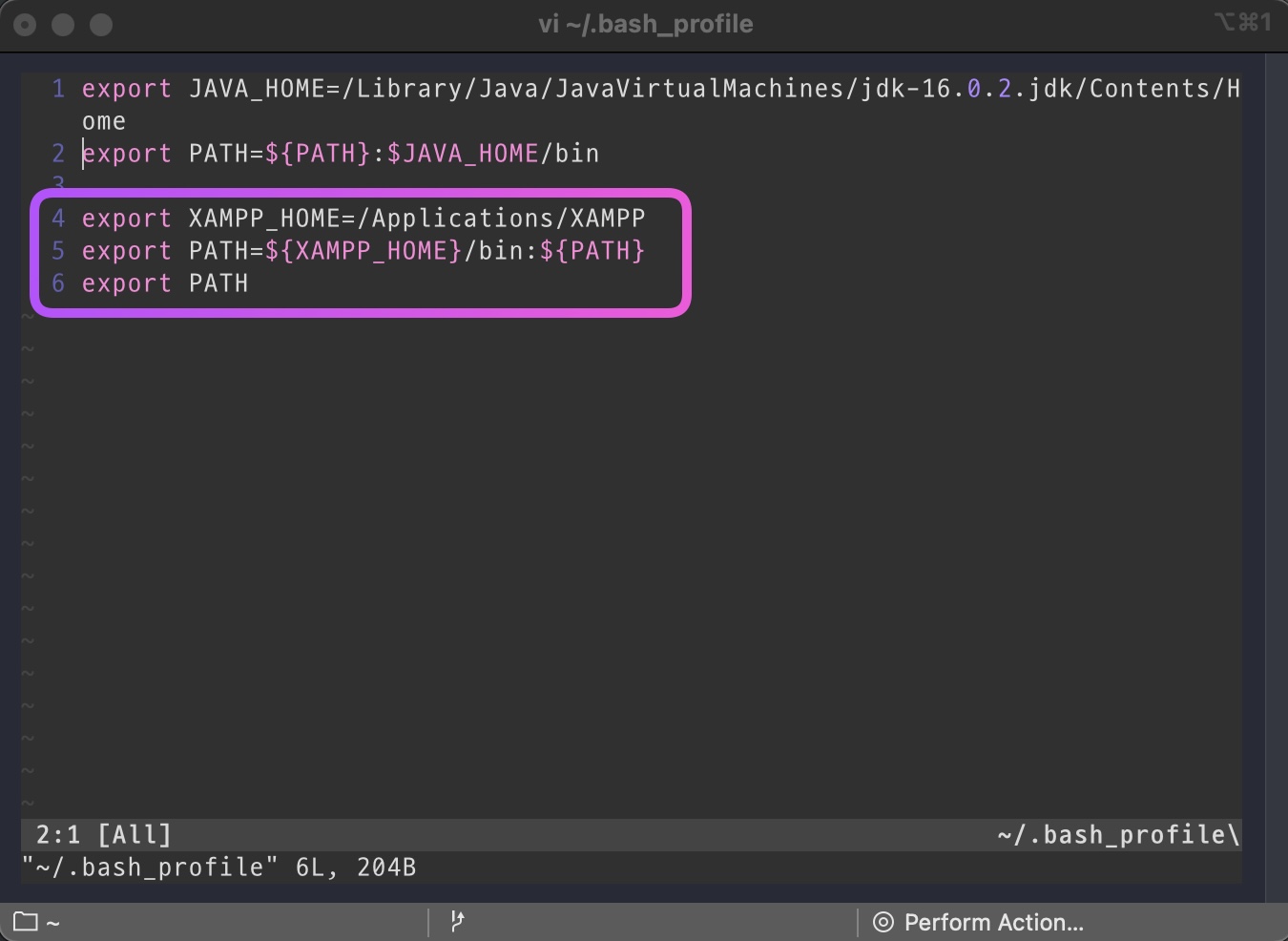Image resolution: width=1288 pixels, height=941 pixels.
Task: Click the trailing '${PATH}' on line 5
Action: pos(592,251)
